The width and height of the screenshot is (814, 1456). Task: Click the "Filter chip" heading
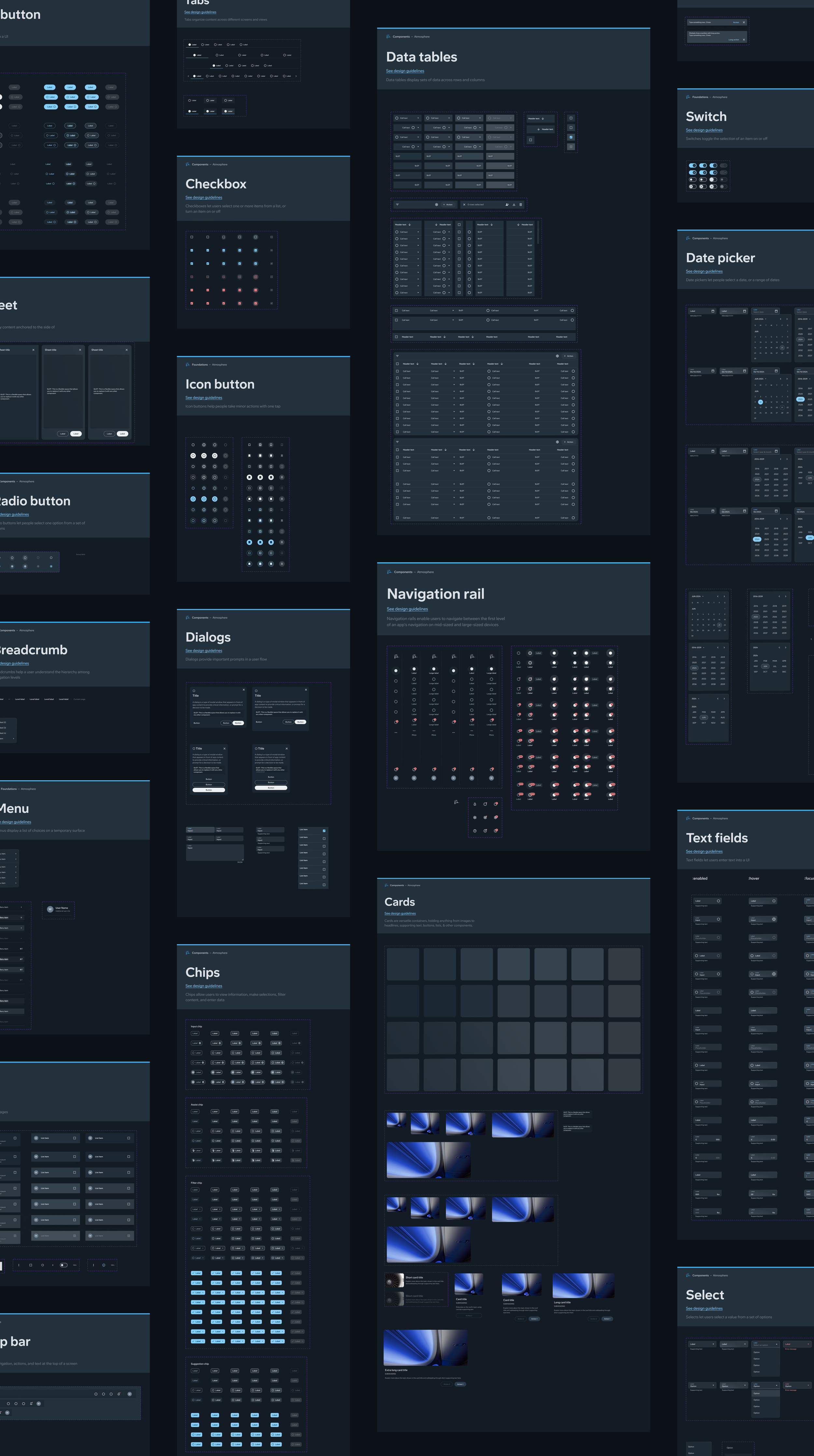click(x=196, y=1183)
